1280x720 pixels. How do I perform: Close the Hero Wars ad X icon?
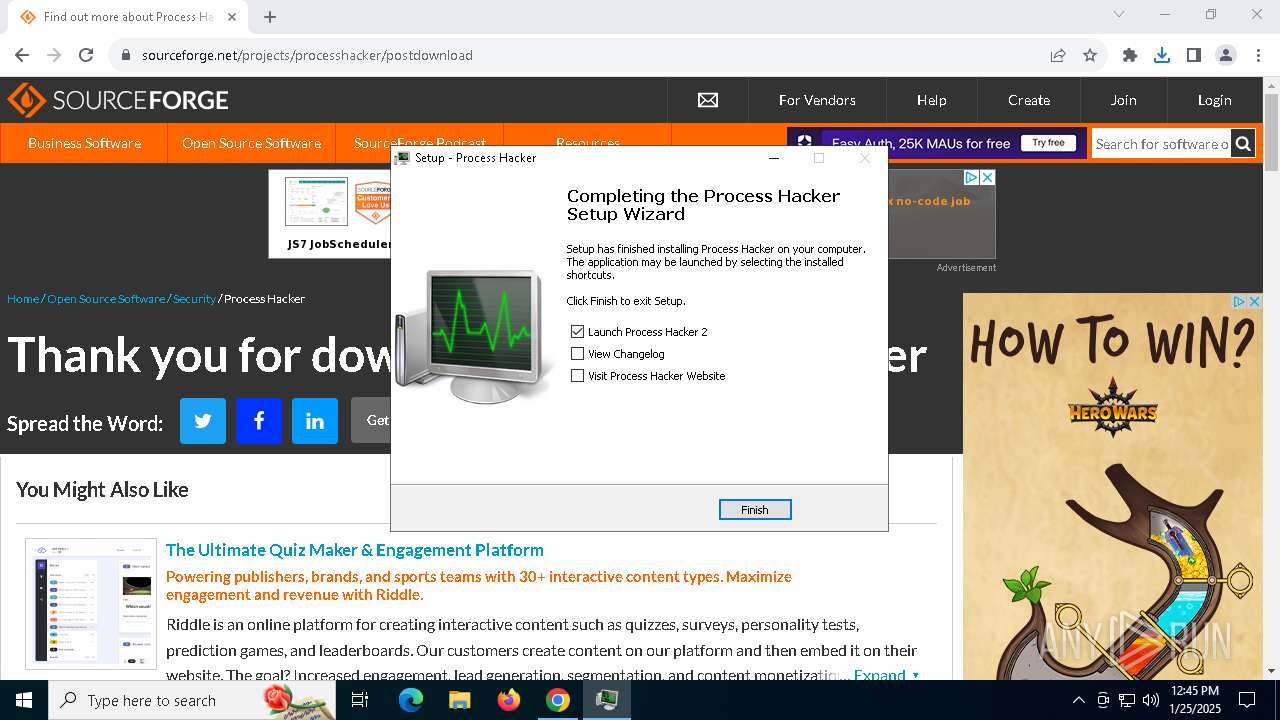(1254, 301)
